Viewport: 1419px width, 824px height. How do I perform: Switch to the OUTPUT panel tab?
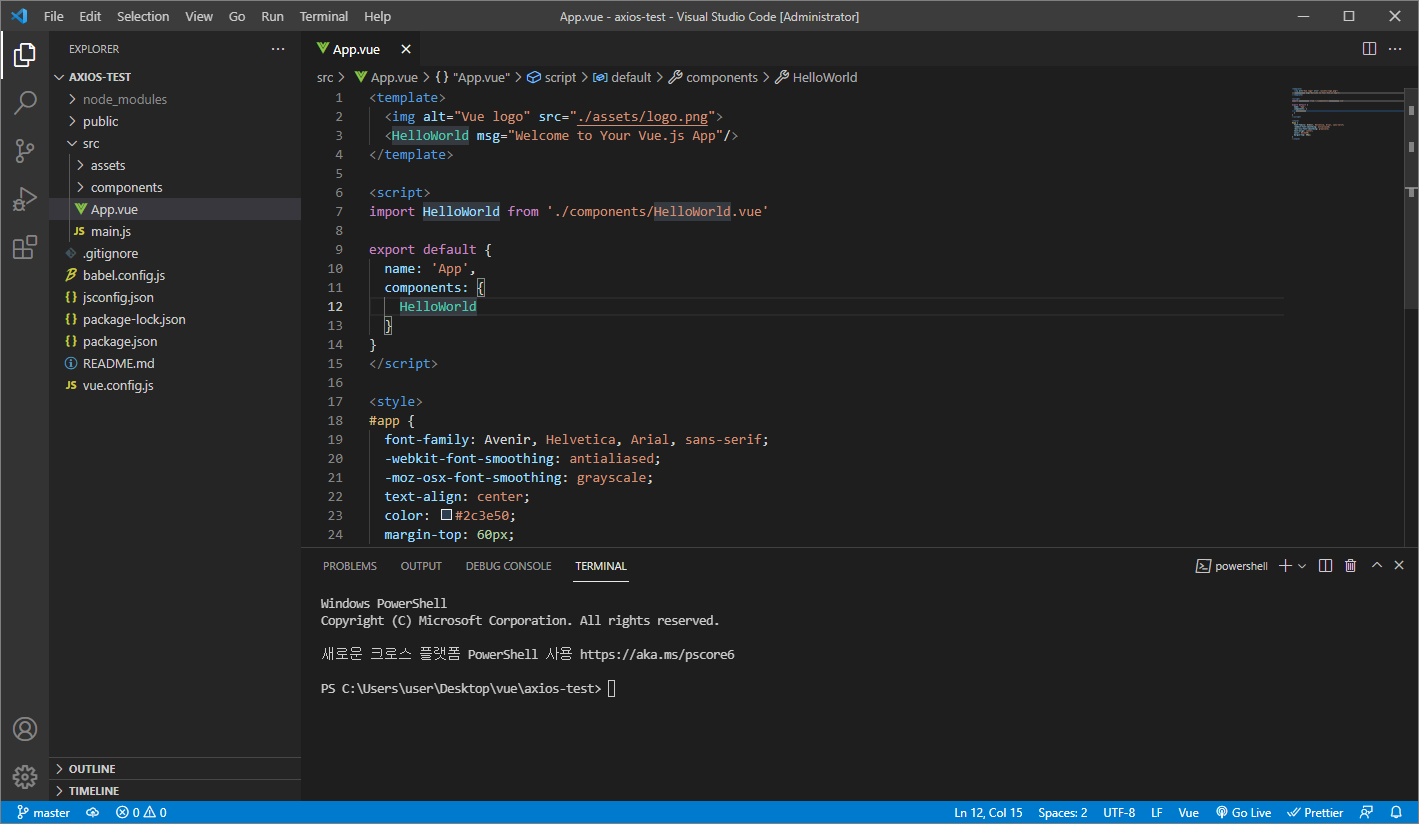tap(421, 566)
